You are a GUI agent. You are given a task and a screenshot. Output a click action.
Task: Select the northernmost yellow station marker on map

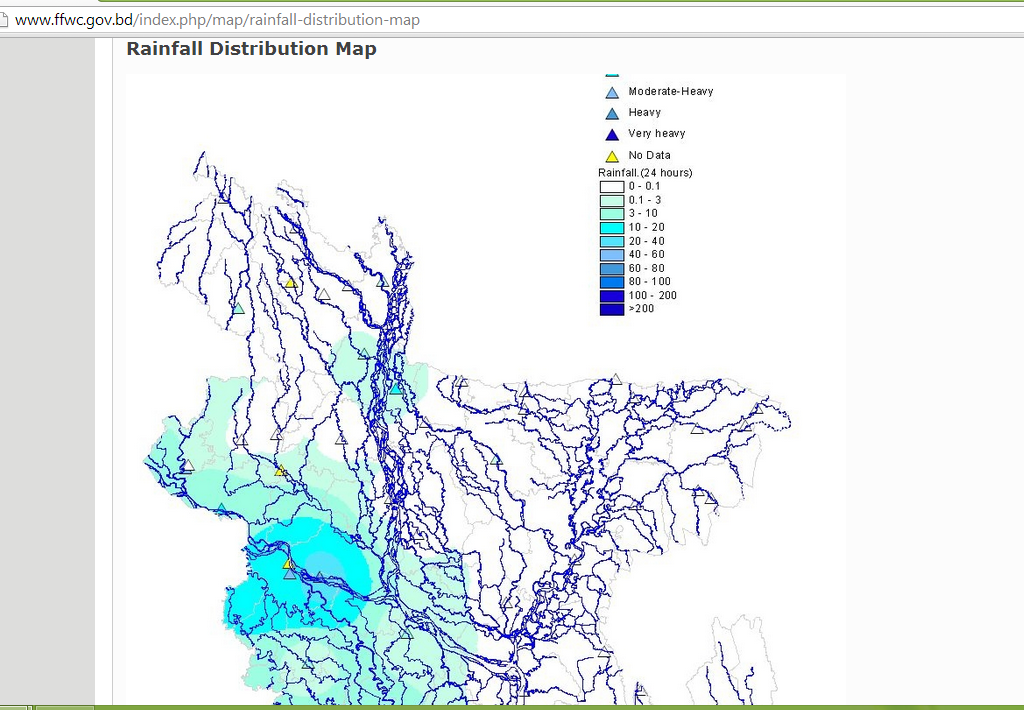290,283
